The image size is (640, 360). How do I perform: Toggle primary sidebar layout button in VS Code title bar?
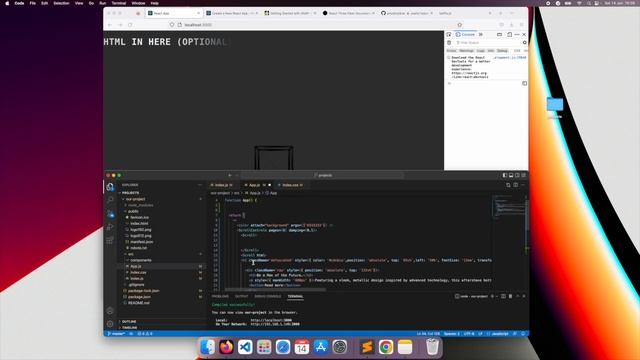[x=504, y=175]
